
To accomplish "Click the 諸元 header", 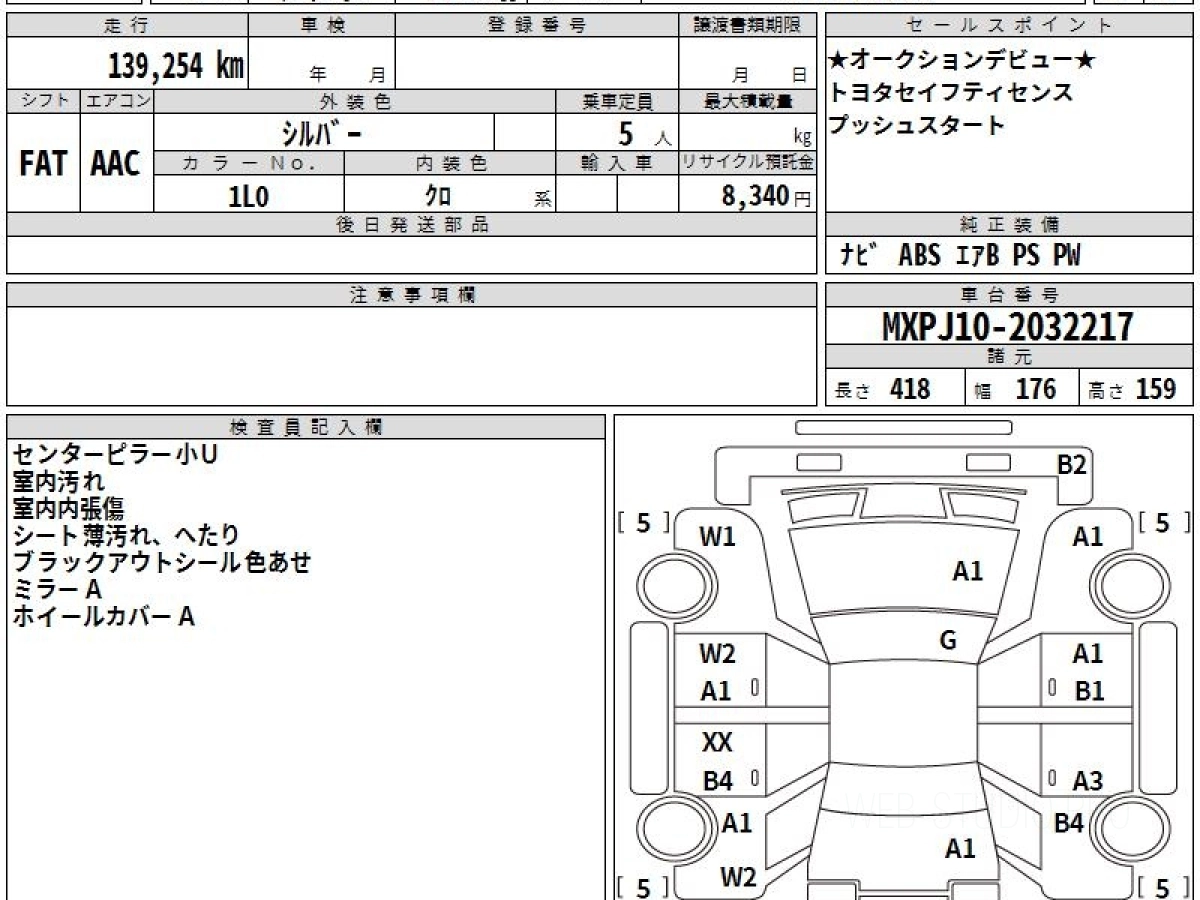I will tap(1010, 357).
